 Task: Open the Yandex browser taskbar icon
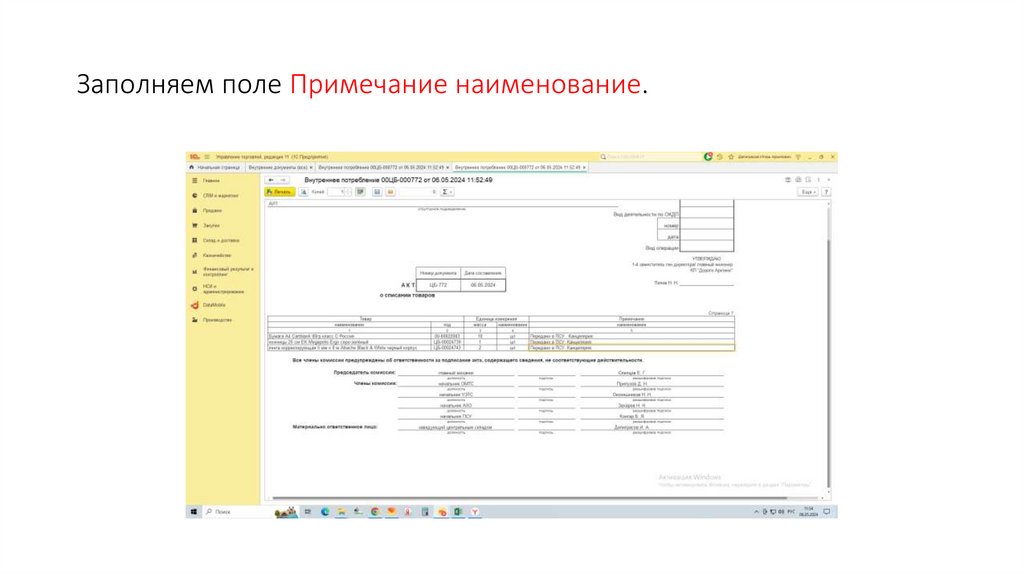[x=475, y=512]
